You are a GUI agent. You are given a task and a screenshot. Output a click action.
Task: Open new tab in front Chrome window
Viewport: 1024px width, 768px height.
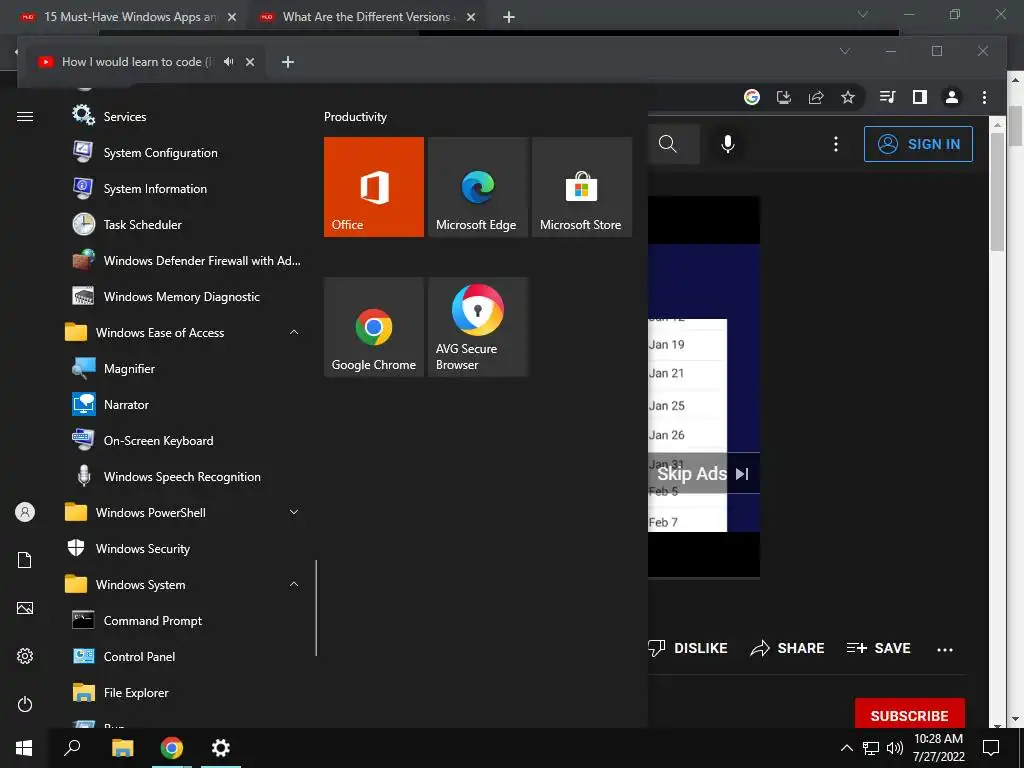(287, 61)
